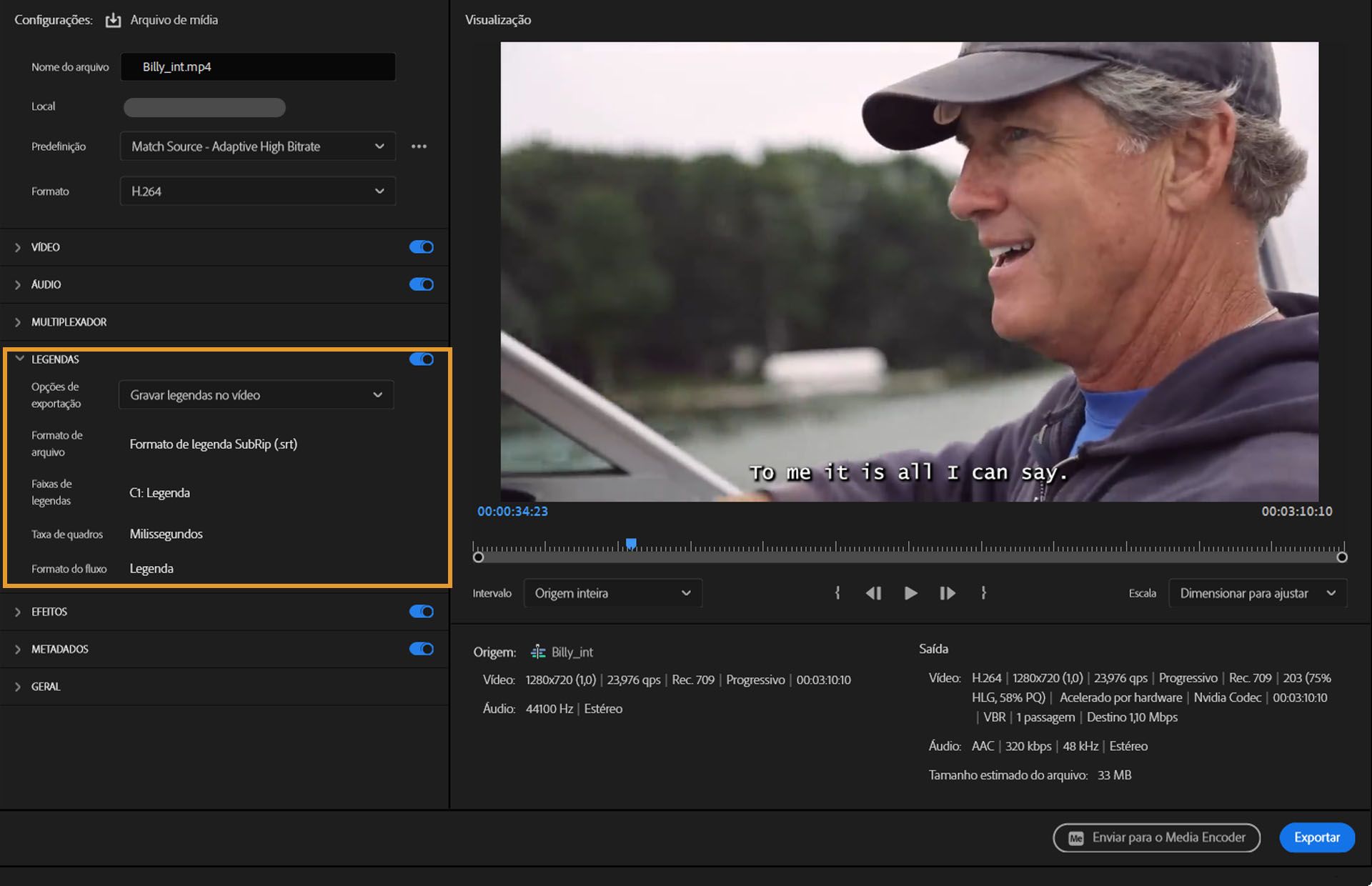The height and width of the screenshot is (886, 1372).
Task: Click the blue playhead on timeline
Action: click(x=631, y=544)
